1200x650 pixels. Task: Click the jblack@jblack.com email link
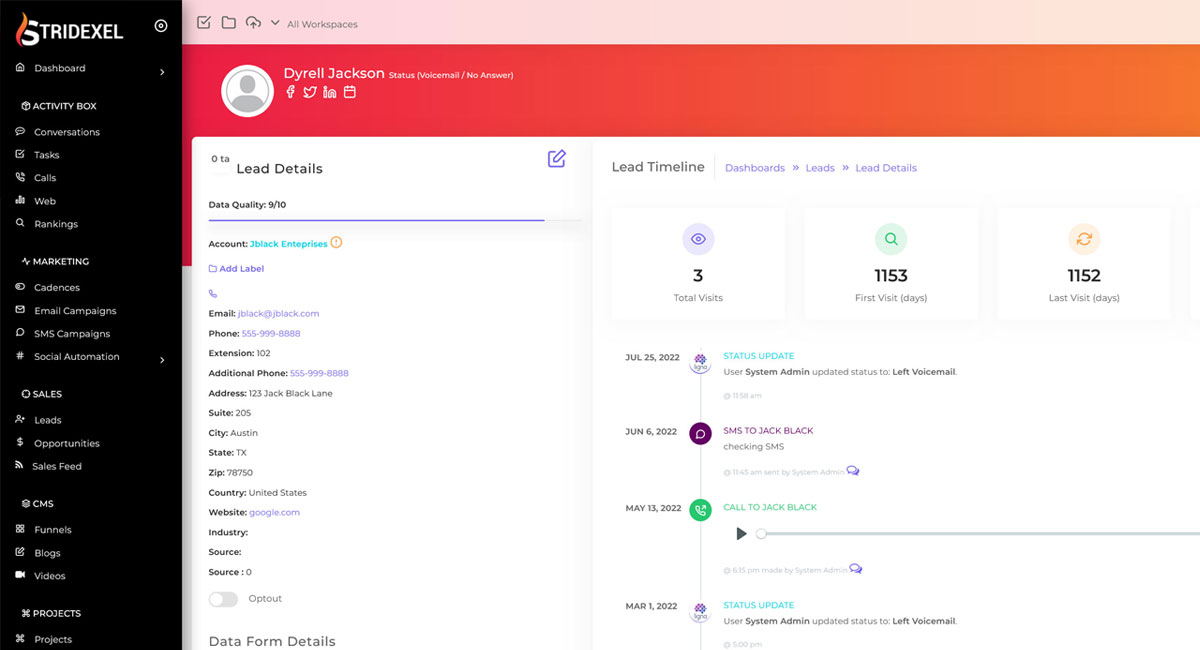(x=278, y=314)
